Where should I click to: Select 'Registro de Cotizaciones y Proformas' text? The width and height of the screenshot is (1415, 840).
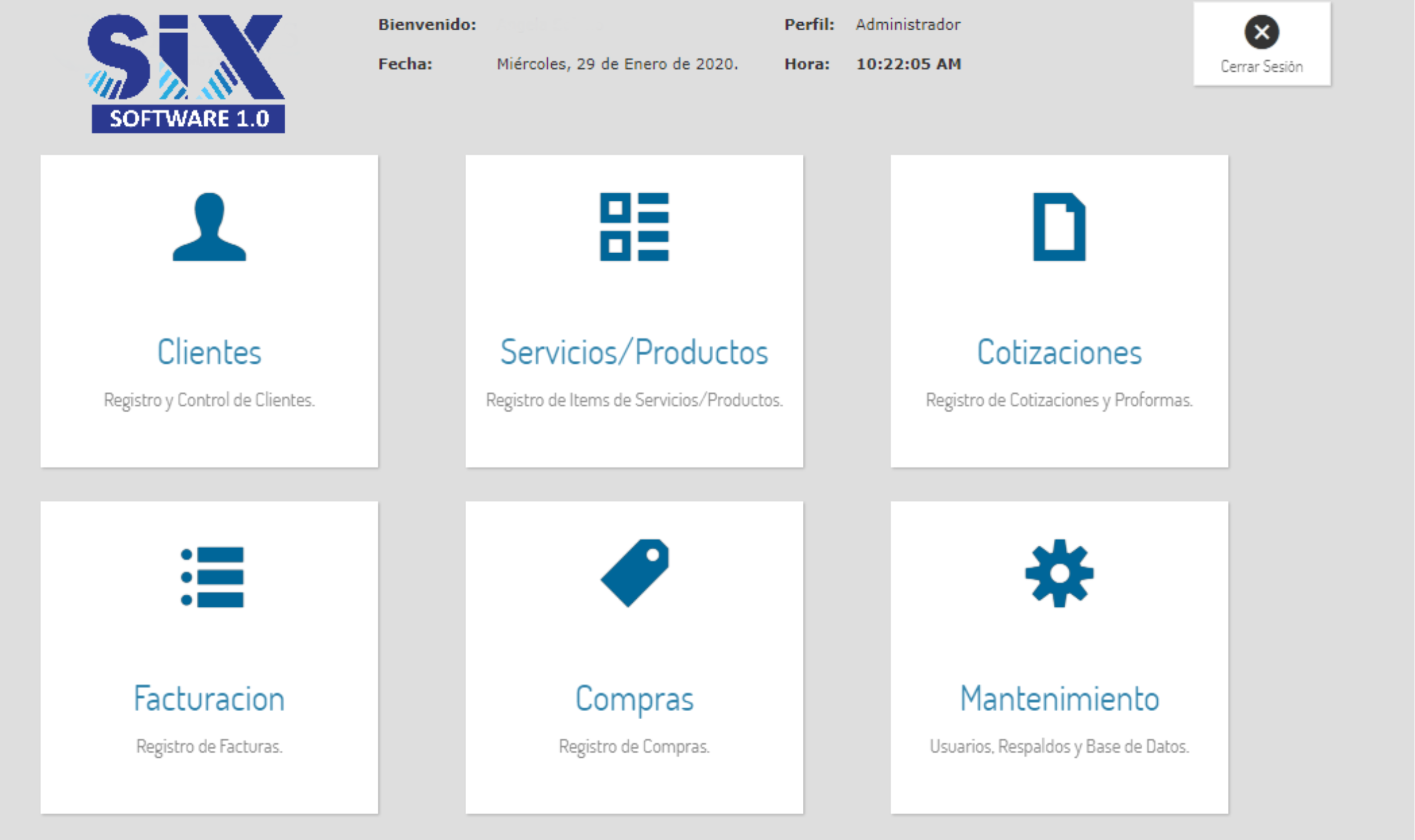point(1059,400)
